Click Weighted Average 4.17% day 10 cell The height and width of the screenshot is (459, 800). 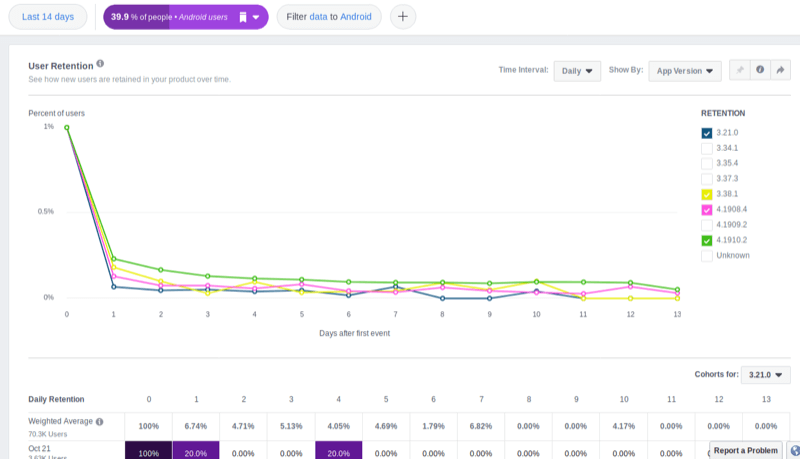(x=623, y=426)
